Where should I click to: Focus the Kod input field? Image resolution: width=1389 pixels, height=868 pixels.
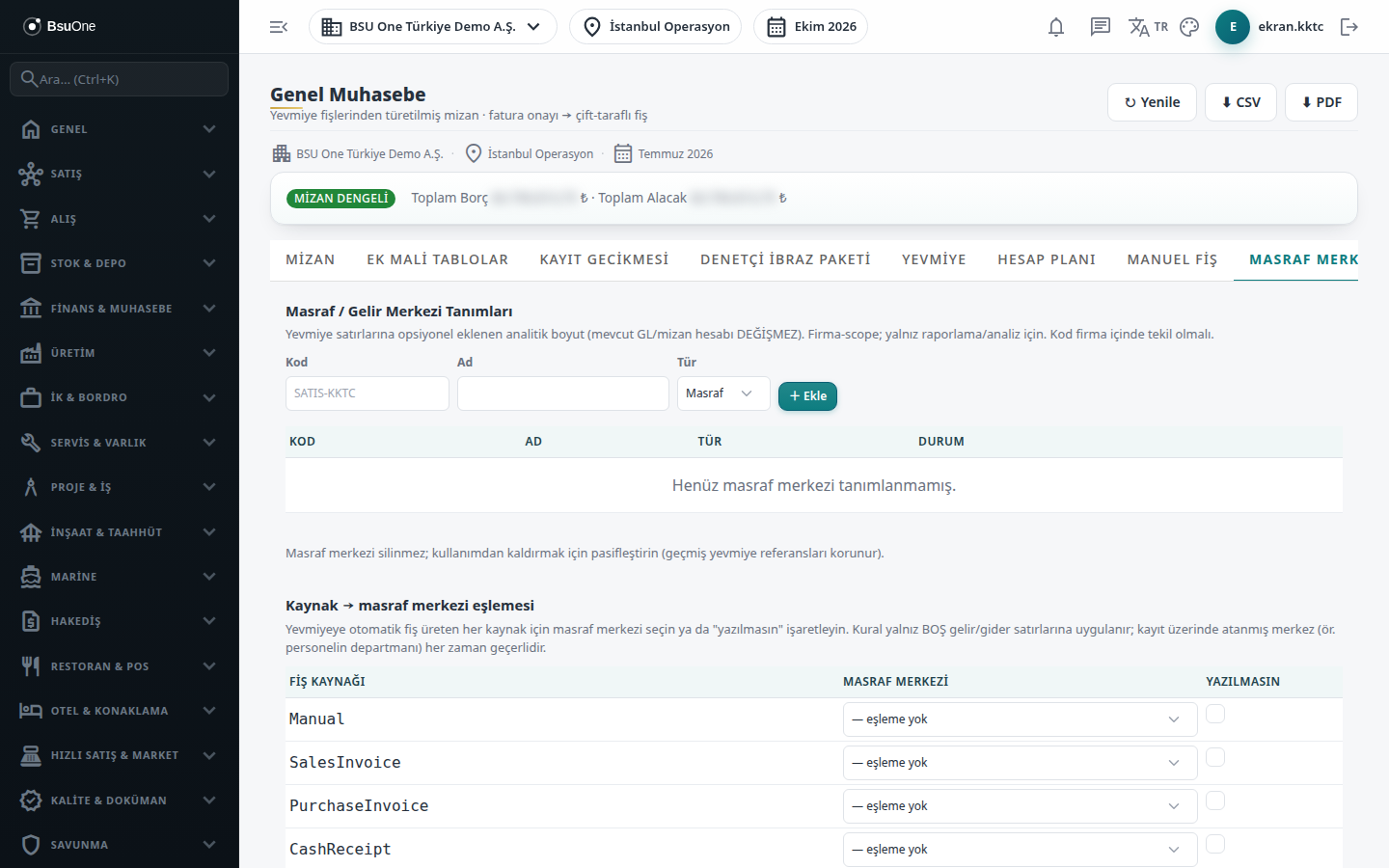368,393
